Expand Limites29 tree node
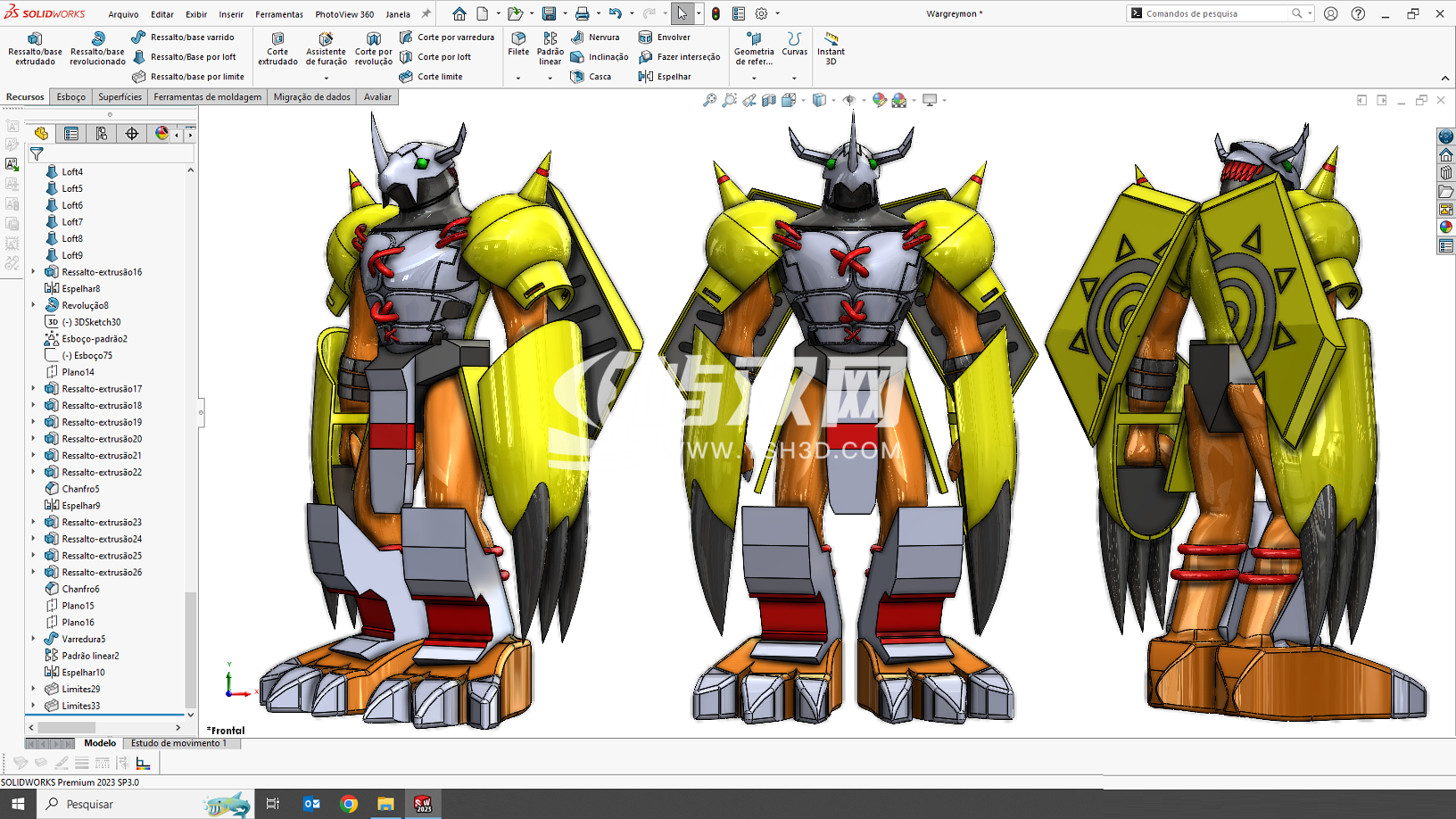This screenshot has width=1456, height=819. [34, 689]
